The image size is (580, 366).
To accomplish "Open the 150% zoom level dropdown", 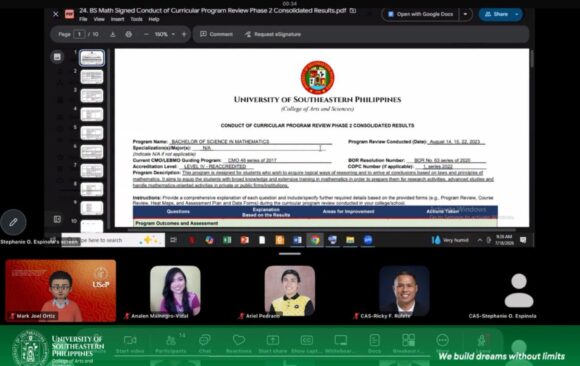I will tap(165, 34).
